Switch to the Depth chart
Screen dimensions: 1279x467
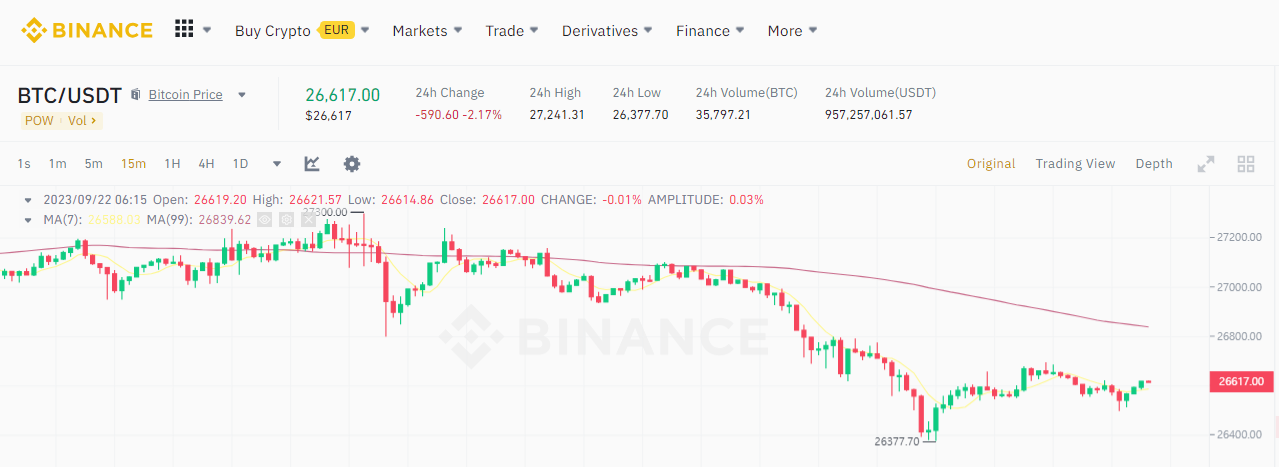coord(1154,164)
